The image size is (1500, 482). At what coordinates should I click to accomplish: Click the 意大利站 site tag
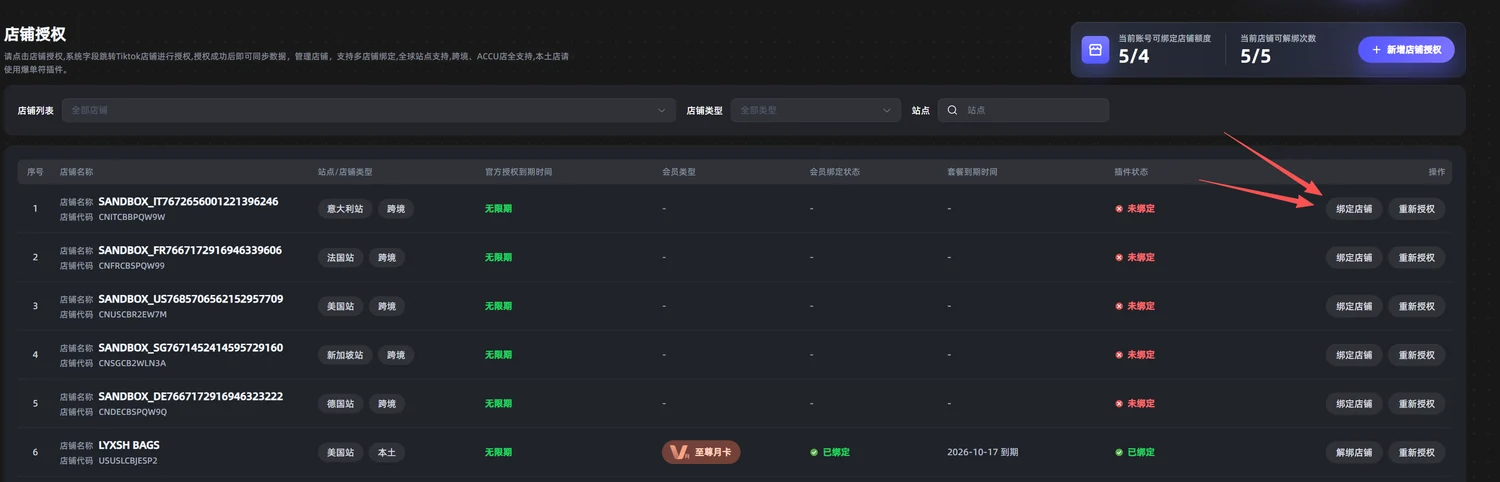coord(345,209)
